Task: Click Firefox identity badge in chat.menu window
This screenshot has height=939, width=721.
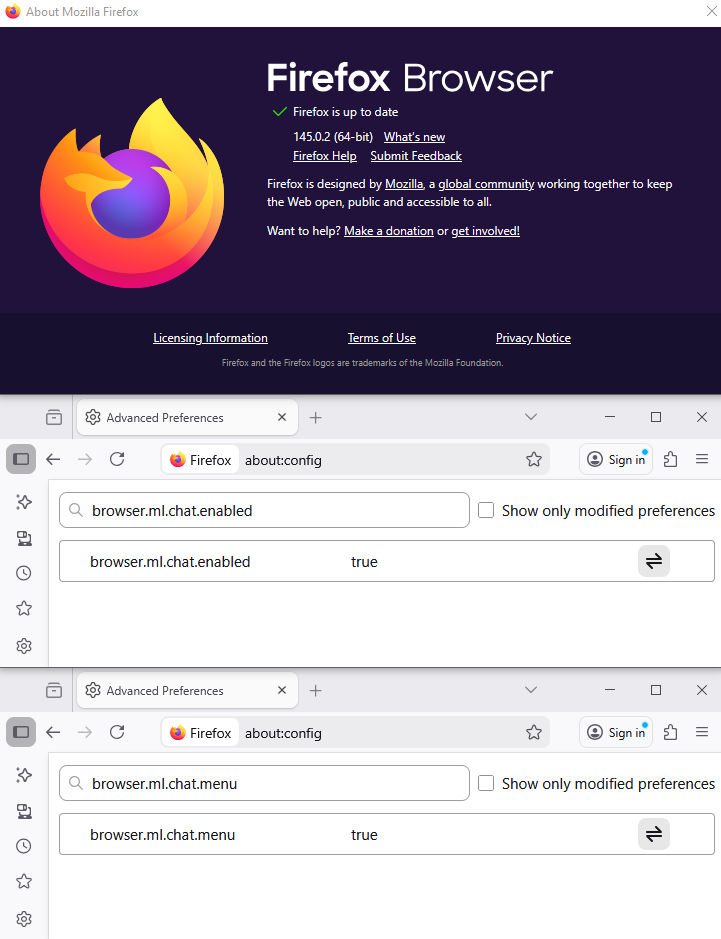Action: tap(201, 733)
